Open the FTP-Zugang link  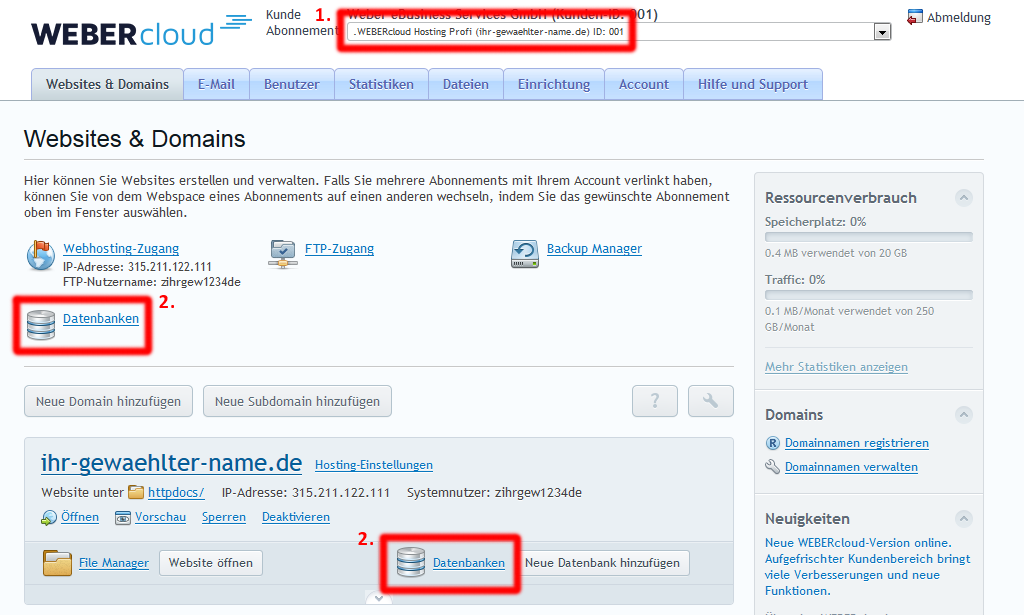click(340, 249)
